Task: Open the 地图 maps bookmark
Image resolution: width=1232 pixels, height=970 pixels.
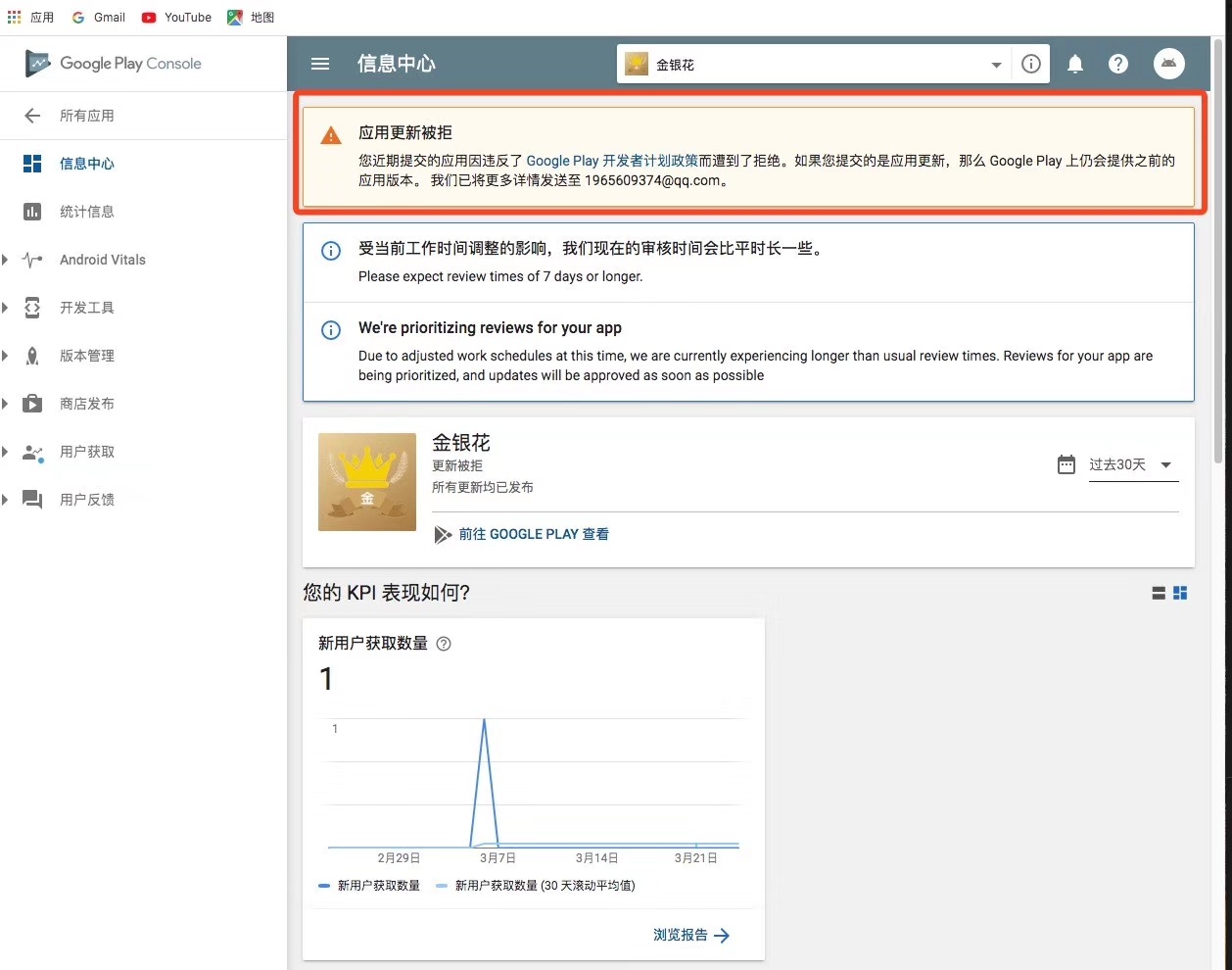Action: (x=251, y=18)
